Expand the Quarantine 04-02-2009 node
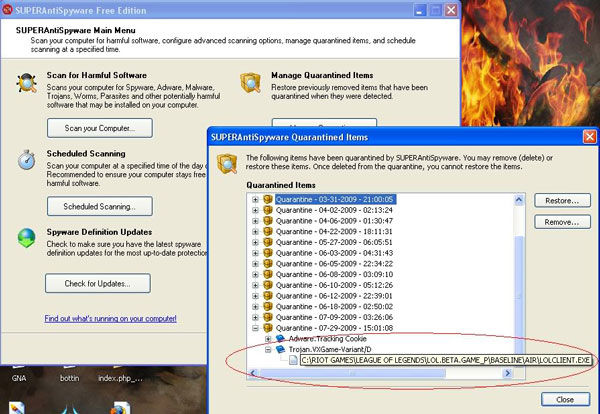The image size is (600, 414). (x=255, y=210)
